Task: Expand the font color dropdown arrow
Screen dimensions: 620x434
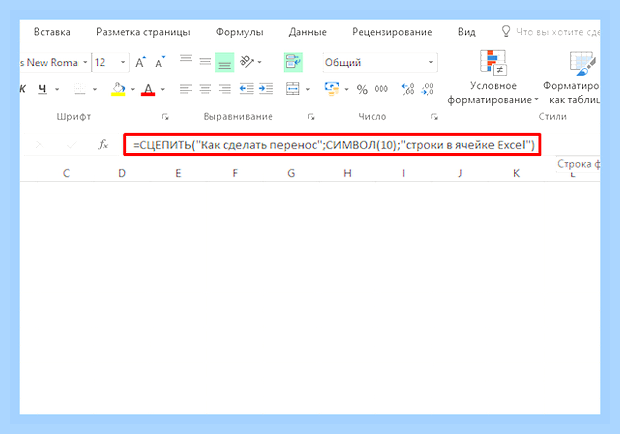Action: (x=163, y=89)
